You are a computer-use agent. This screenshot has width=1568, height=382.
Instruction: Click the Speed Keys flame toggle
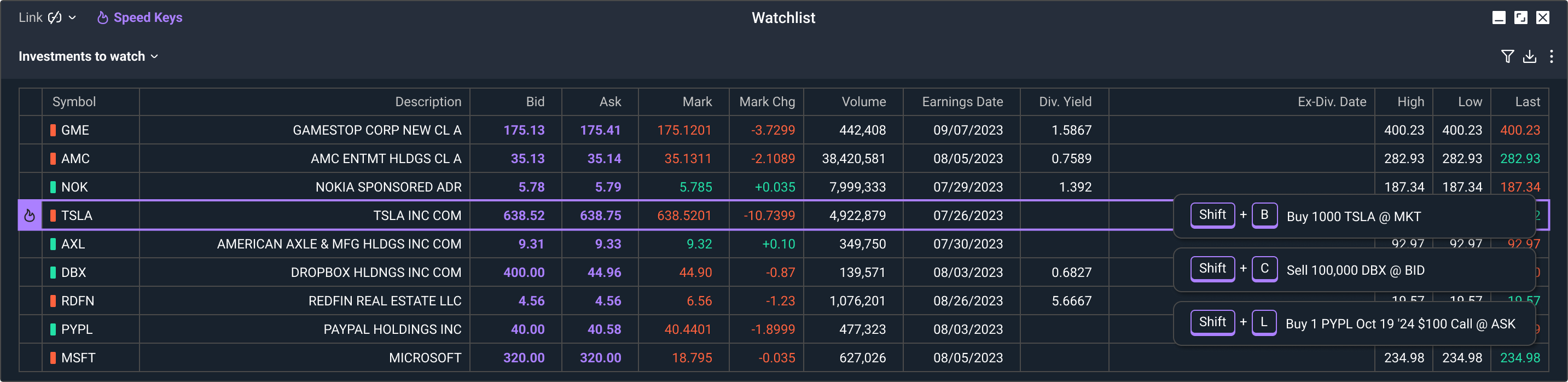coord(140,18)
